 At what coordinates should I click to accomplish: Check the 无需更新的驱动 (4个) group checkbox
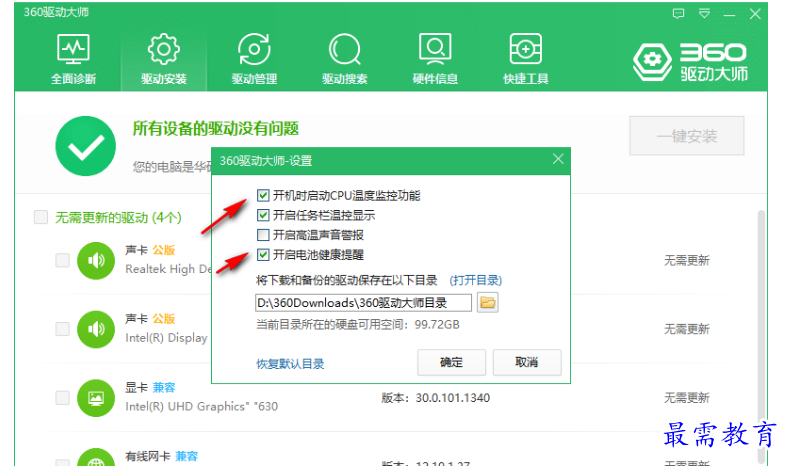[41, 217]
